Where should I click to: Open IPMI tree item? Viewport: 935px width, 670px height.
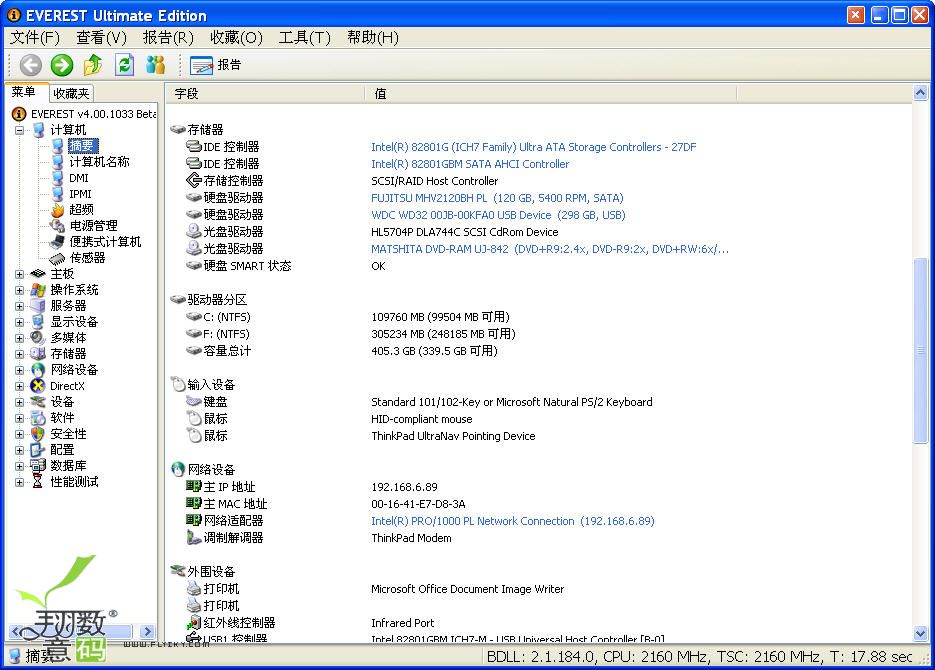tap(80, 194)
